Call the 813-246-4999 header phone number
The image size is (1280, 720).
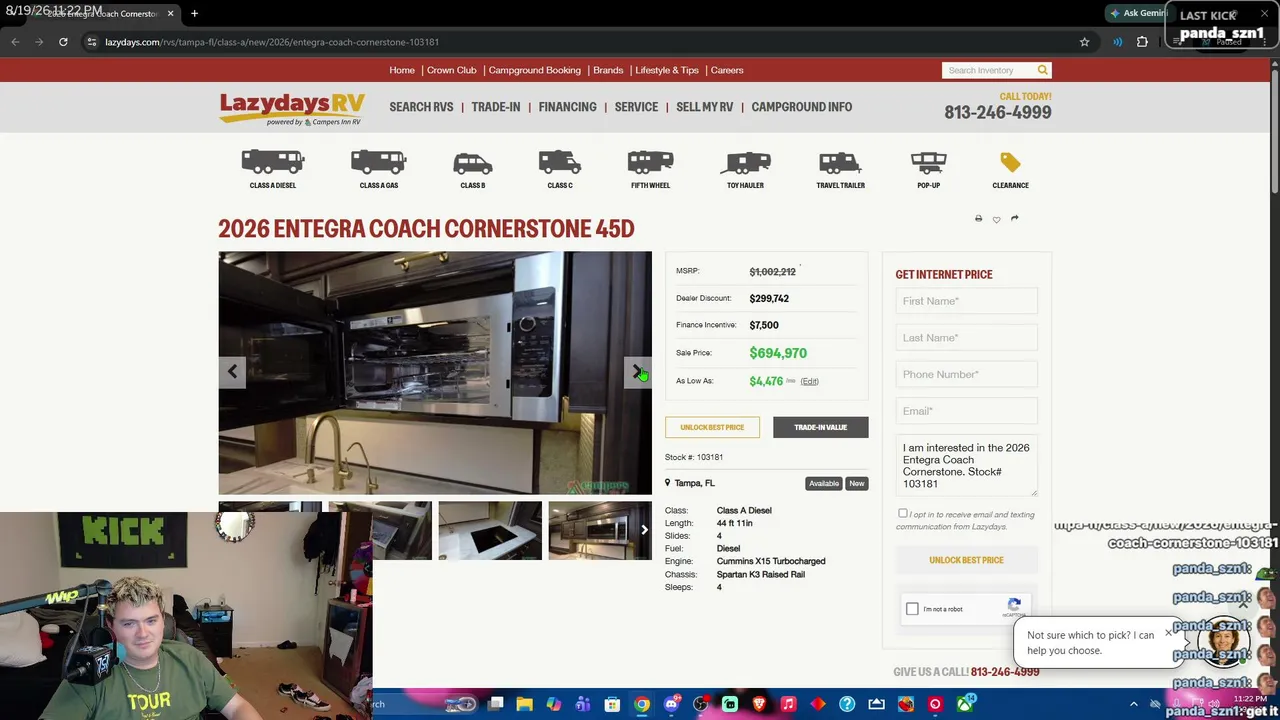pos(998,112)
